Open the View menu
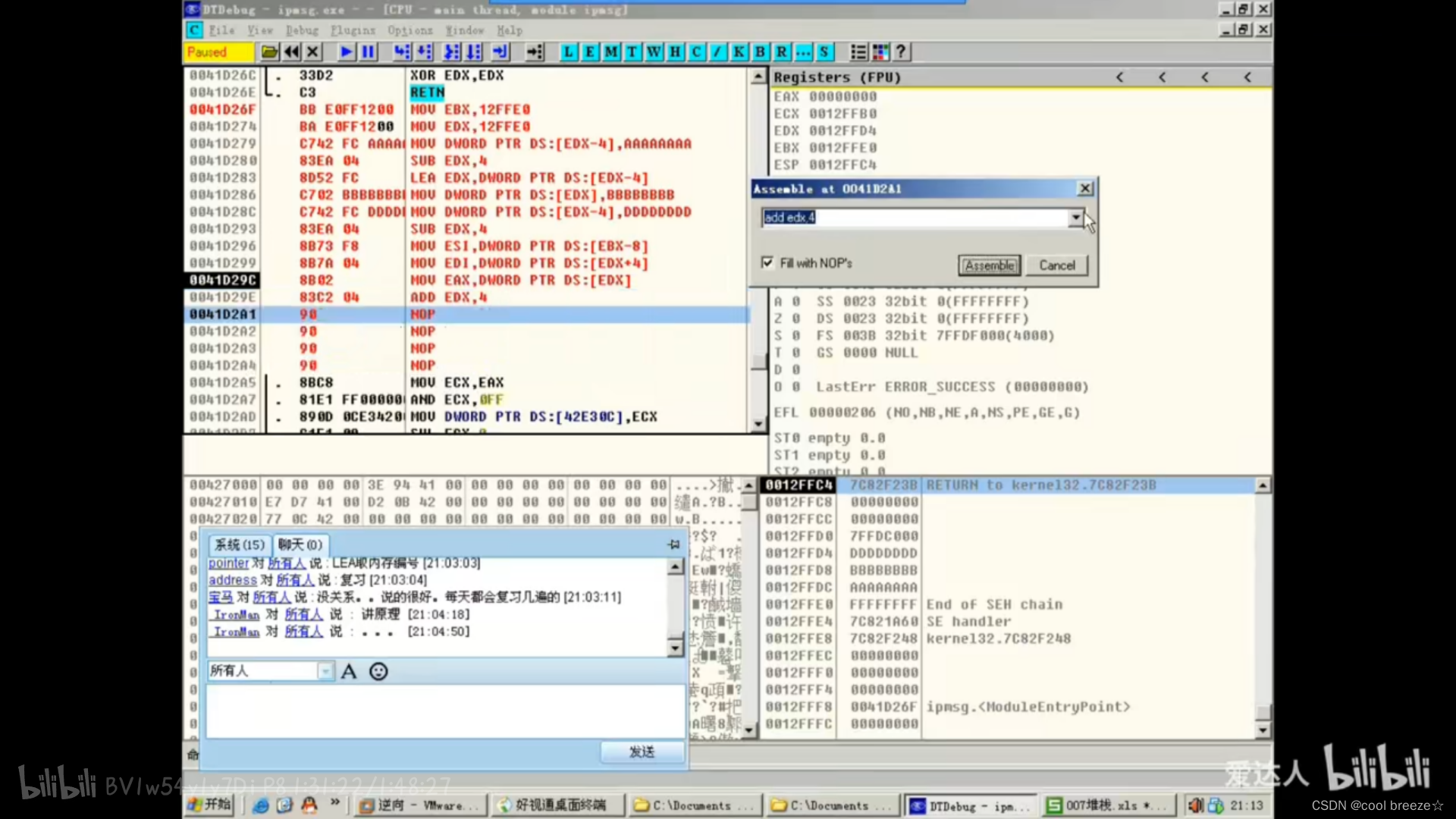Viewport: 1456px width, 819px height. tap(260, 30)
